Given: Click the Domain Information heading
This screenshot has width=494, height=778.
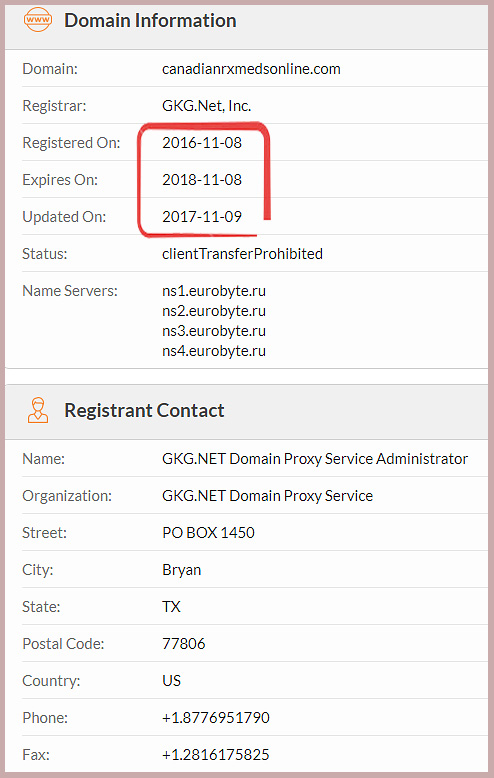Looking at the screenshot, I should tap(150, 20).
